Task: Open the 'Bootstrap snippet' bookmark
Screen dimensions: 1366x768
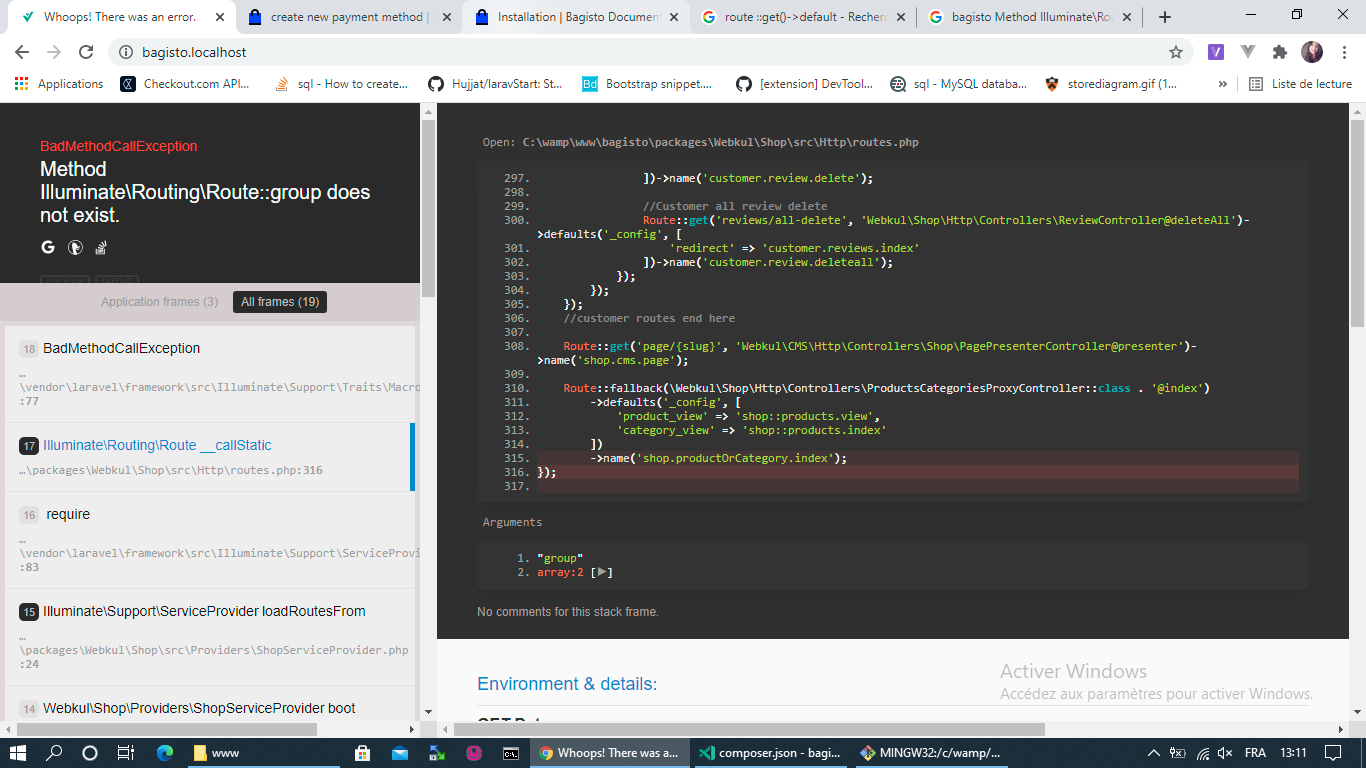Action: click(x=647, y=84)
